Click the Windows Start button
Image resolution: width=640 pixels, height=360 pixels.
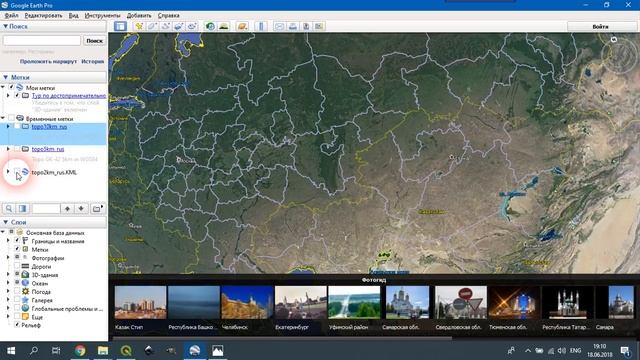click(11, 350)
